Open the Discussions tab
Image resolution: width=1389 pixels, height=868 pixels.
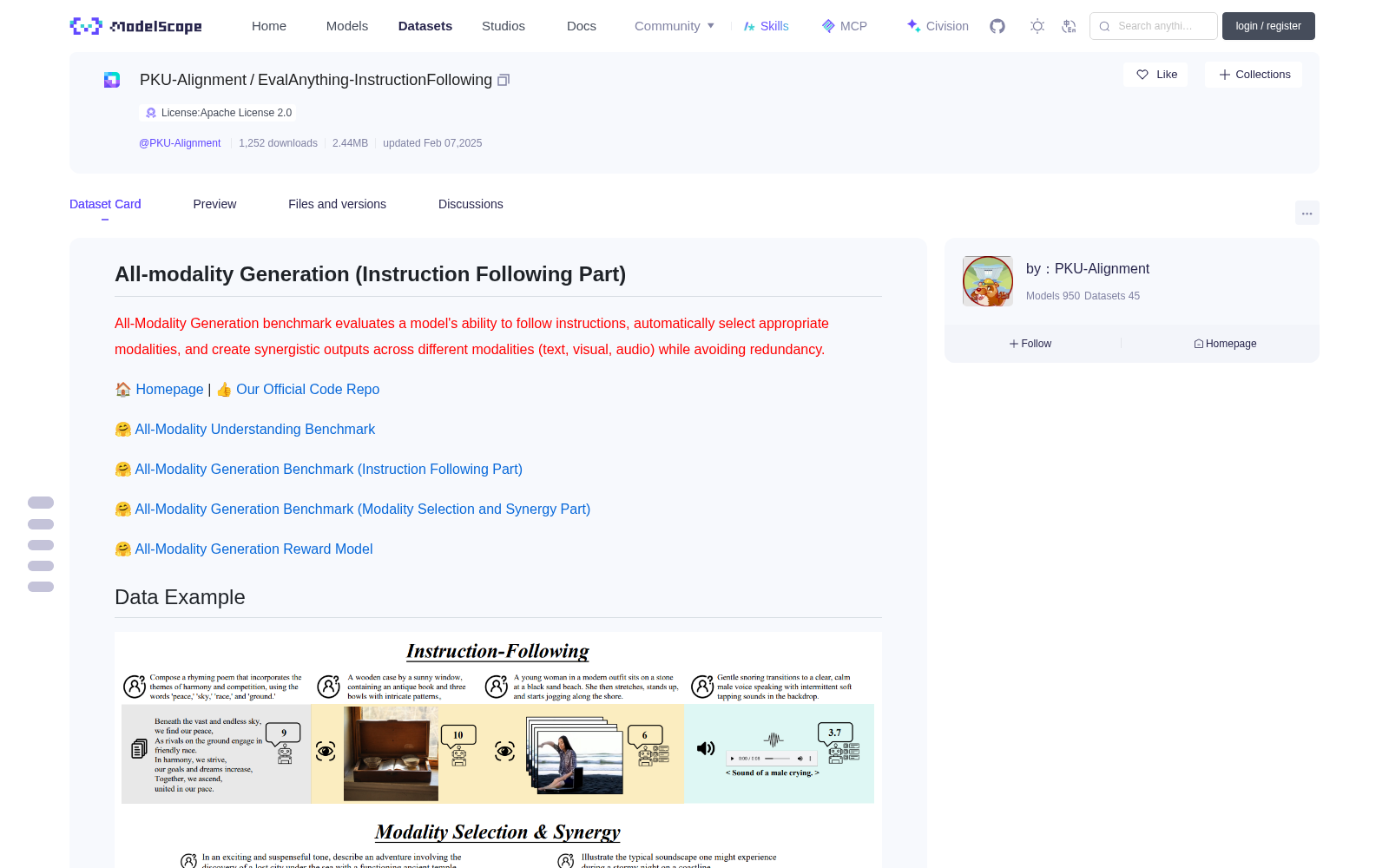(x=471, y=204)
